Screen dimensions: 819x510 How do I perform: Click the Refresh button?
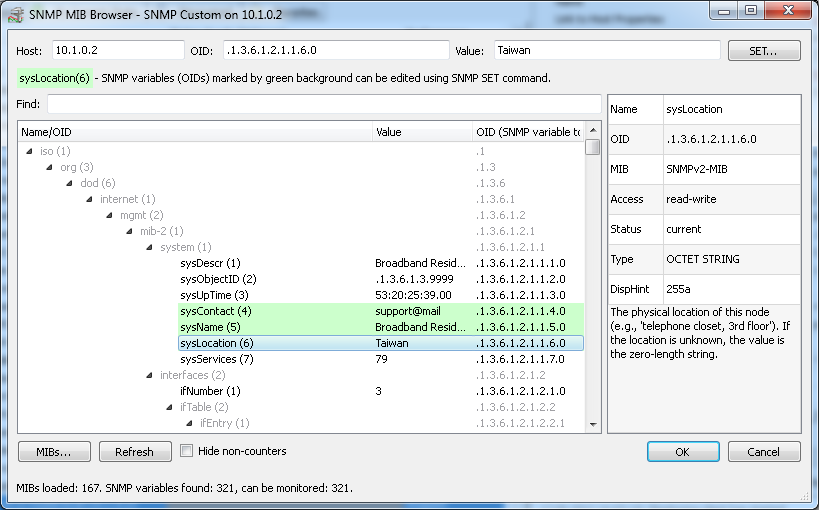(x=134, y=452)
